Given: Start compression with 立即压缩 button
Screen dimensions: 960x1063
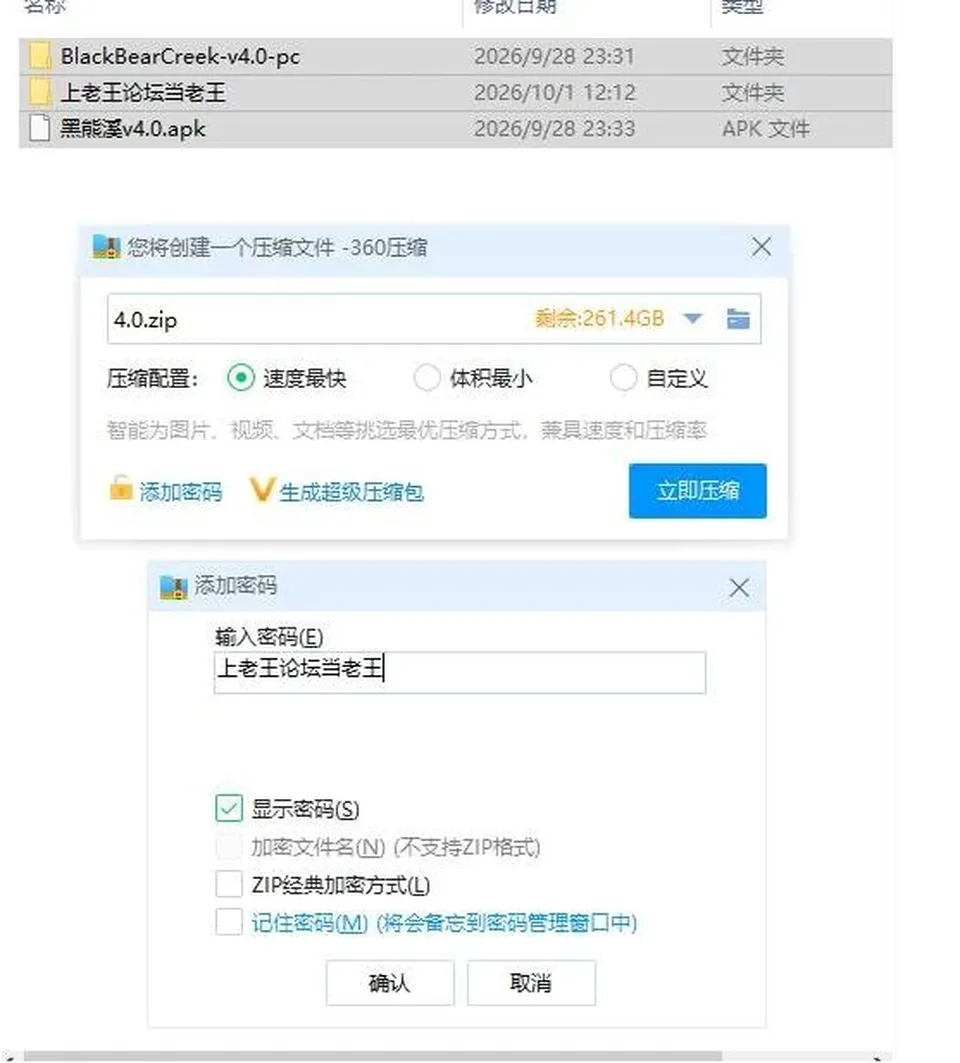Looking at the screenshot, I should tap(698, 491).
